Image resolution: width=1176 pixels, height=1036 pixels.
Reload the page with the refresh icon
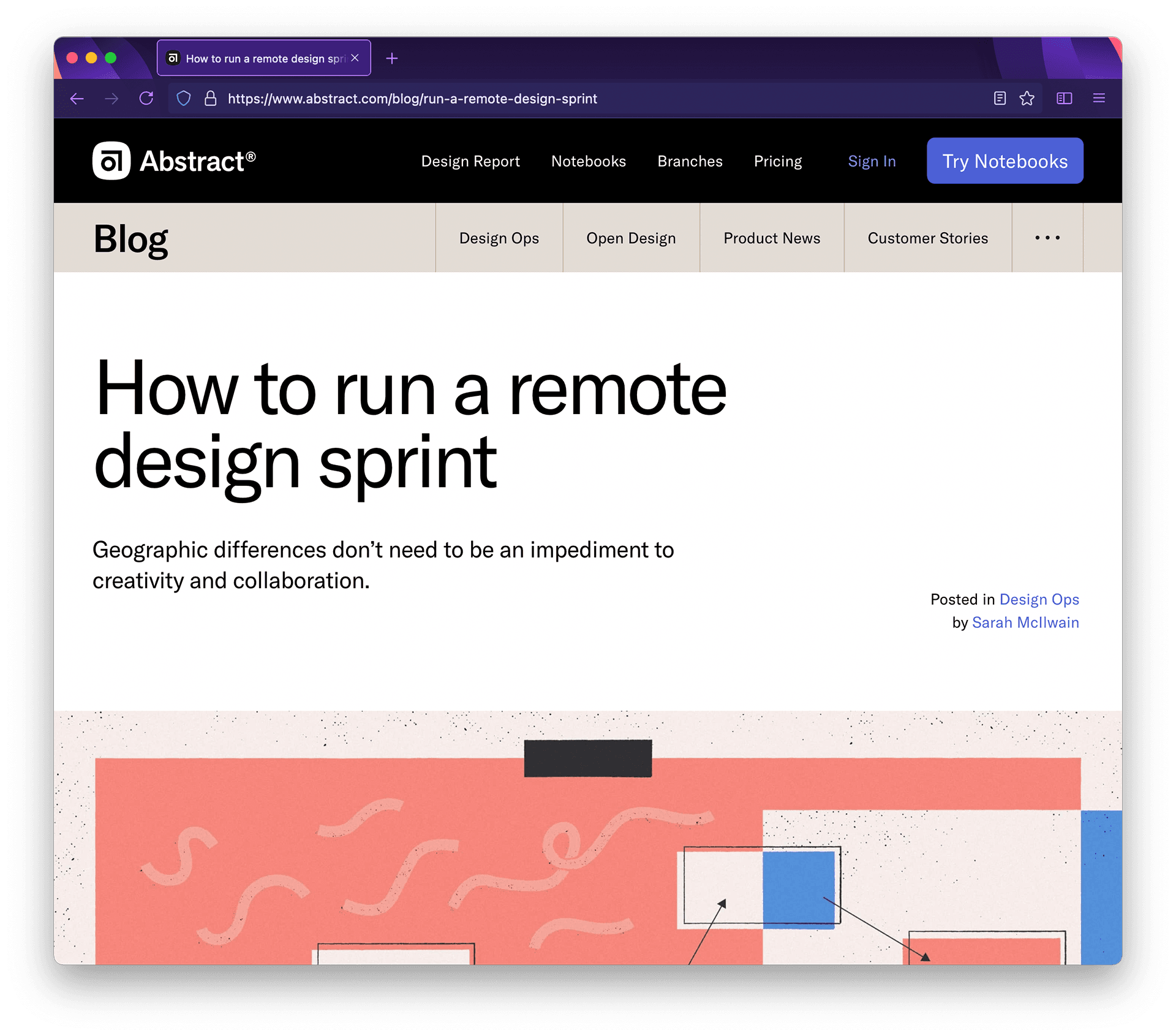click(146, 98)
